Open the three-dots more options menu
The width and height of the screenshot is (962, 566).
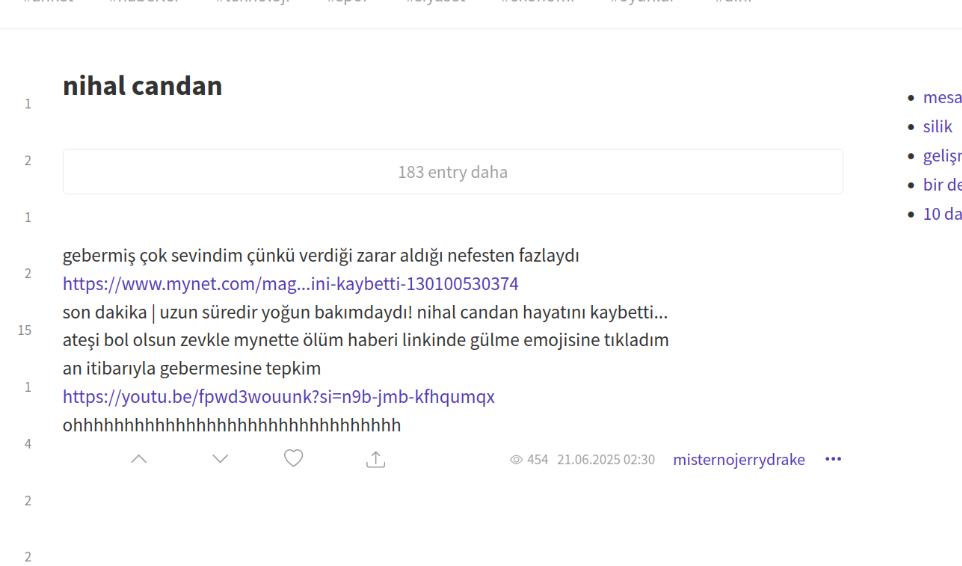pos(833,459)
